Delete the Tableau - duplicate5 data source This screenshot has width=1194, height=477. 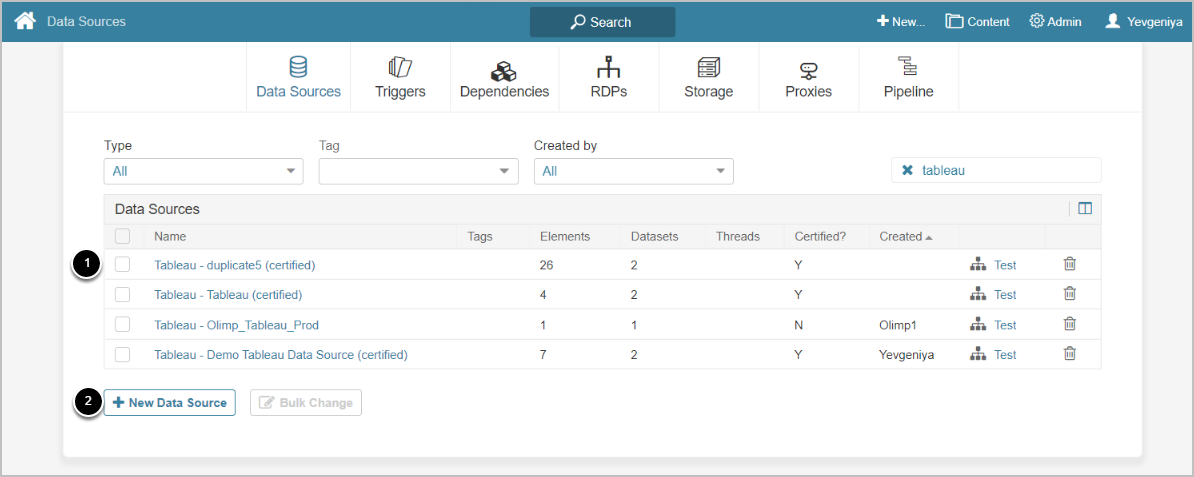click(1069, 264)
